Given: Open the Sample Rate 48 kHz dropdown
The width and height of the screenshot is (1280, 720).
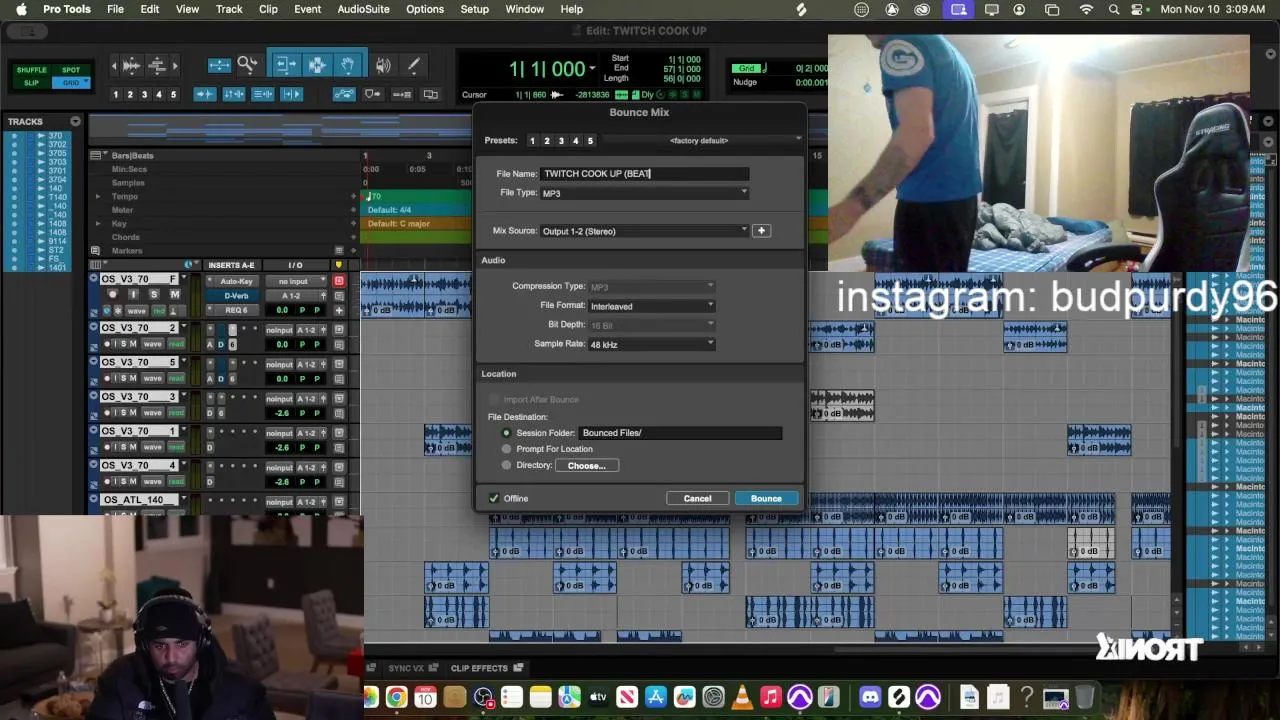Looking at the screenshot, I should (x=652, y=344).
